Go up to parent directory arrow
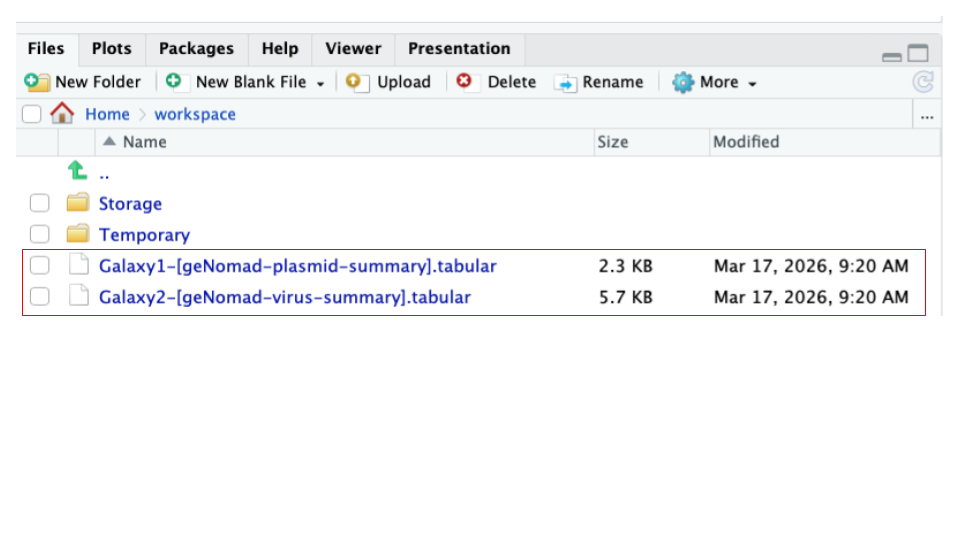Screen dimensions: 960x540 point(77,172)
